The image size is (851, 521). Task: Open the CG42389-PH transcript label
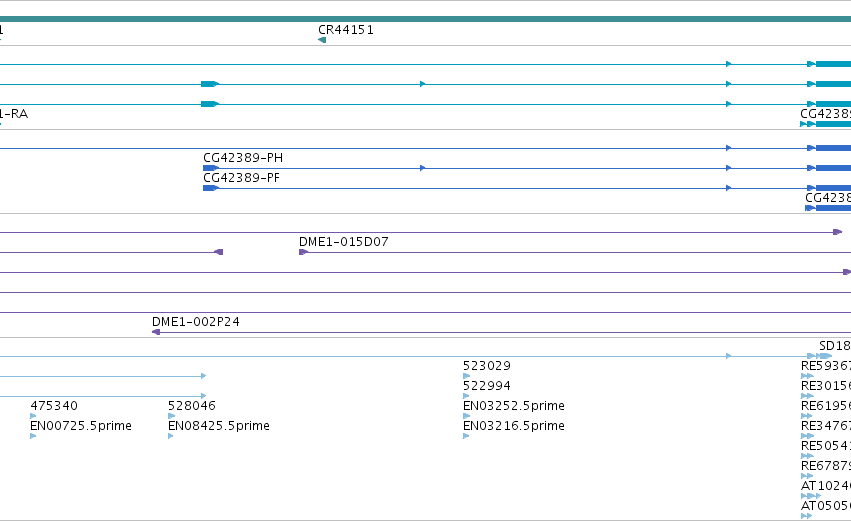243,158
